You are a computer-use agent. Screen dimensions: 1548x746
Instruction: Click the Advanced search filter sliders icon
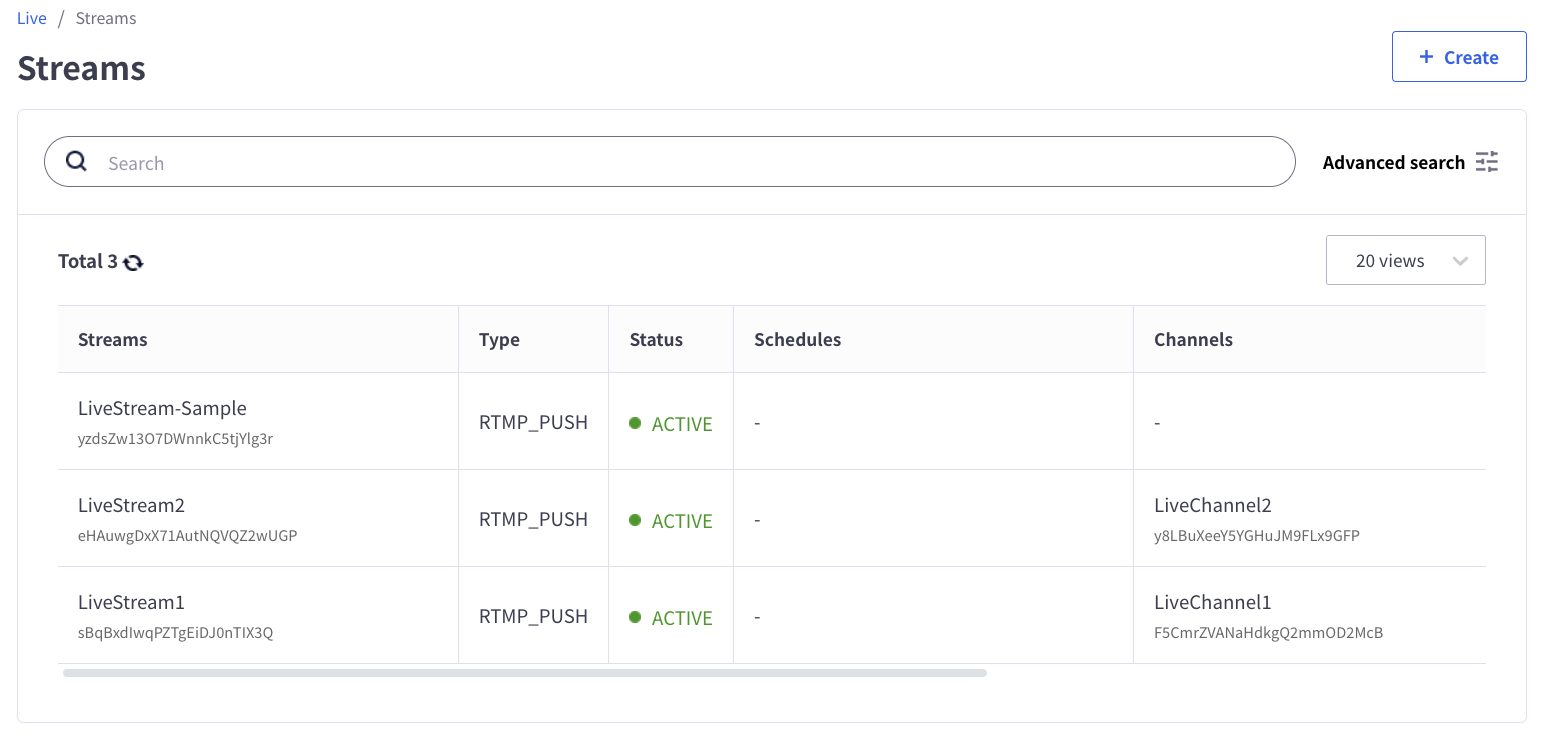[x=1487, y=162]
